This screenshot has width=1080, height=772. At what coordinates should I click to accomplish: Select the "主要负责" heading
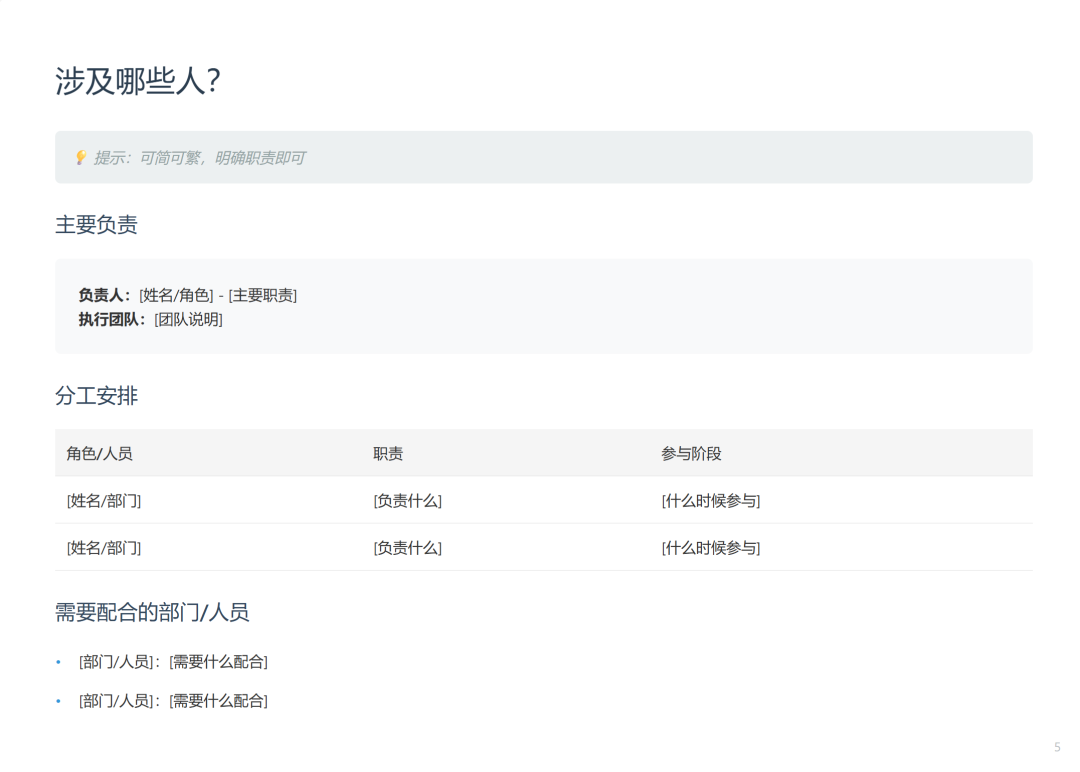[96, 225]
